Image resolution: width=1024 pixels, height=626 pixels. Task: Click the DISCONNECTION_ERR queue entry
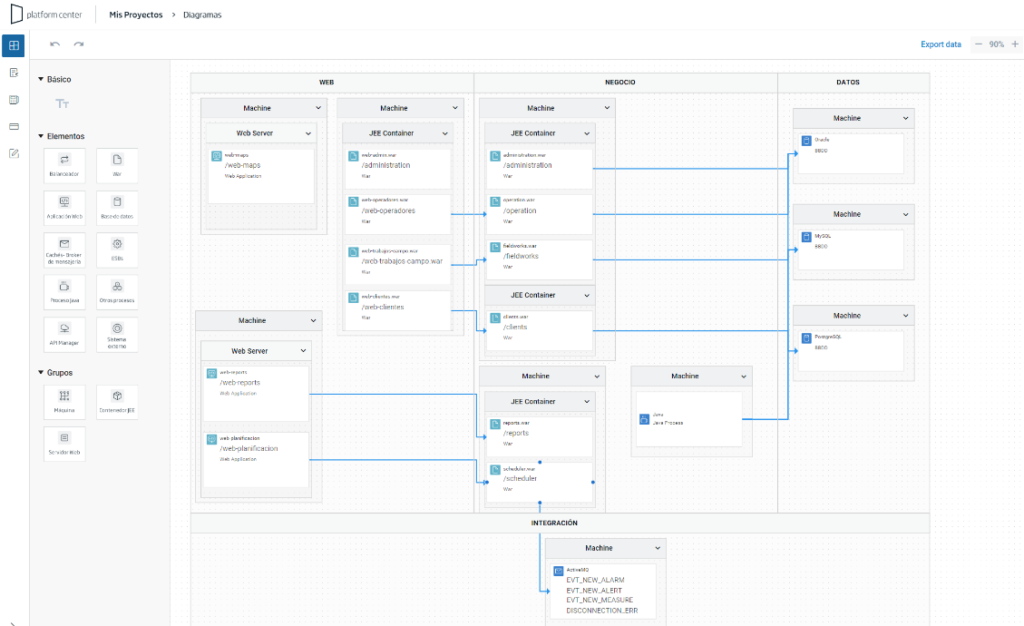click(x=601, y=610)
